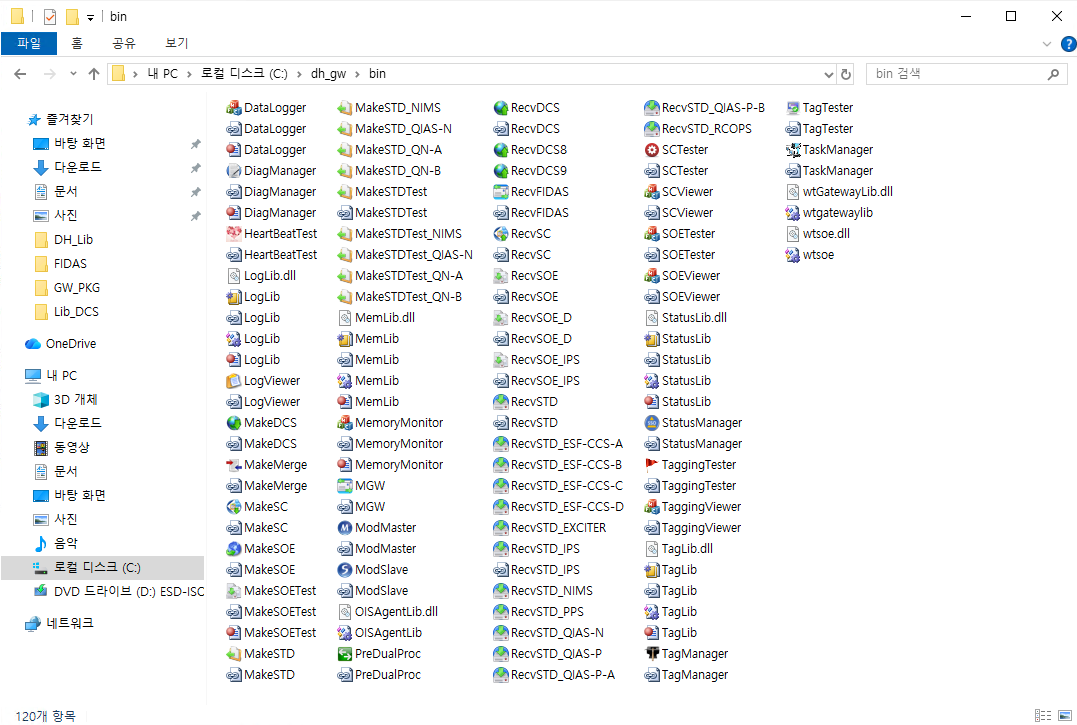Navigate to dh_gw in the breadcrumb

coord(328,74)
